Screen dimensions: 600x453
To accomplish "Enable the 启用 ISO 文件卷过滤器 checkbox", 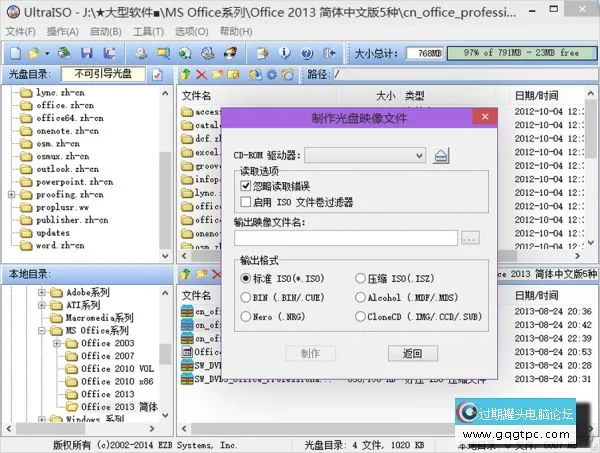I will pos(246,202).
